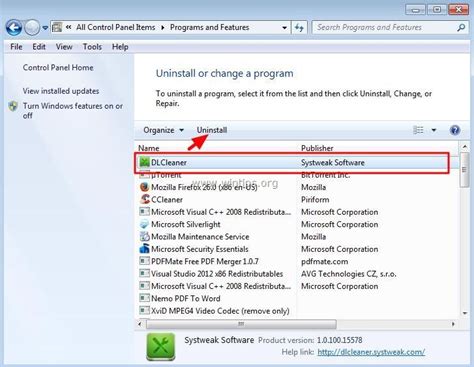Select Microsoft Security Essentials entry

[200, 249]
